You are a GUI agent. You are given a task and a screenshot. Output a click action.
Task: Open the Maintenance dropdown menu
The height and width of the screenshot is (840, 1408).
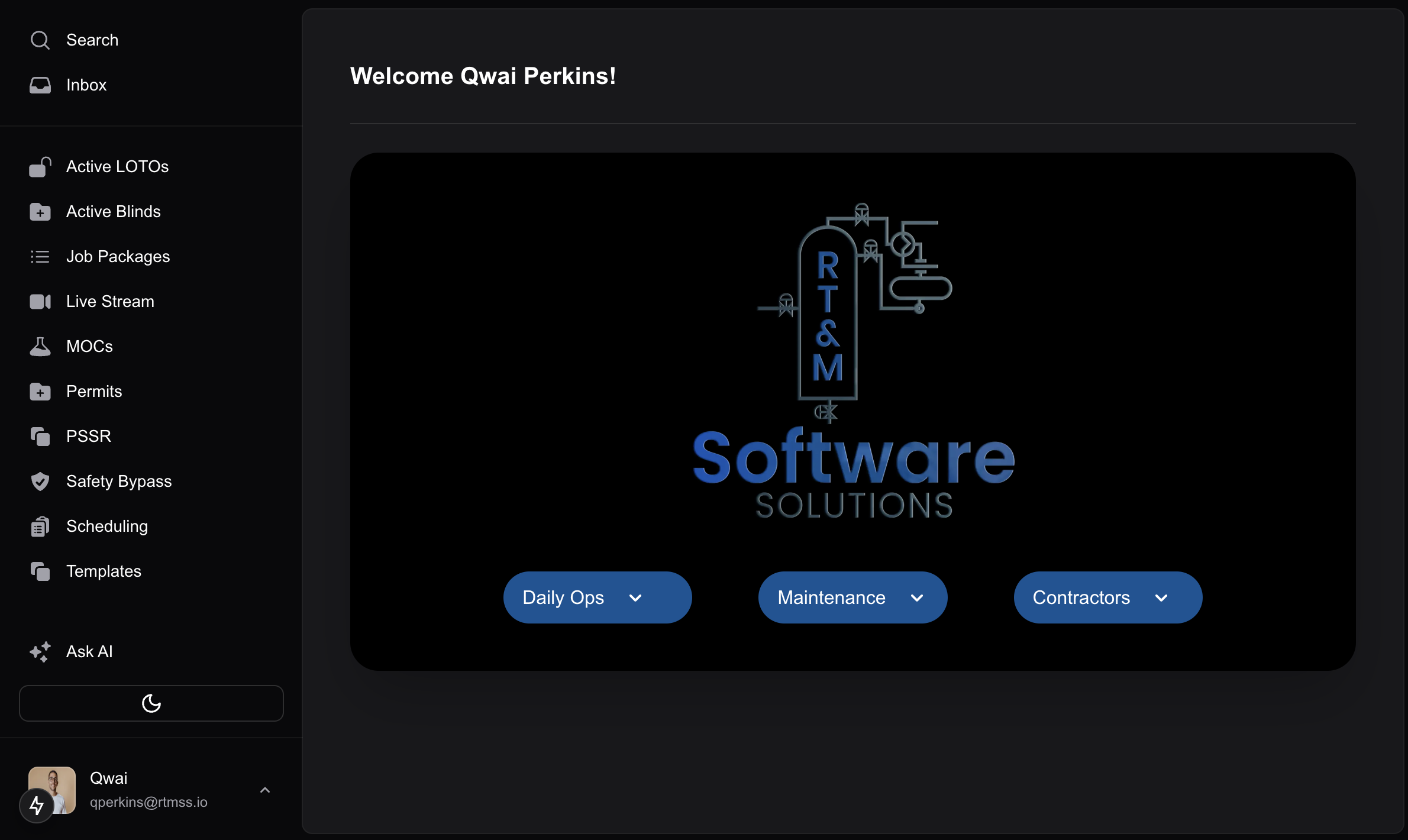tap(852, 597)
